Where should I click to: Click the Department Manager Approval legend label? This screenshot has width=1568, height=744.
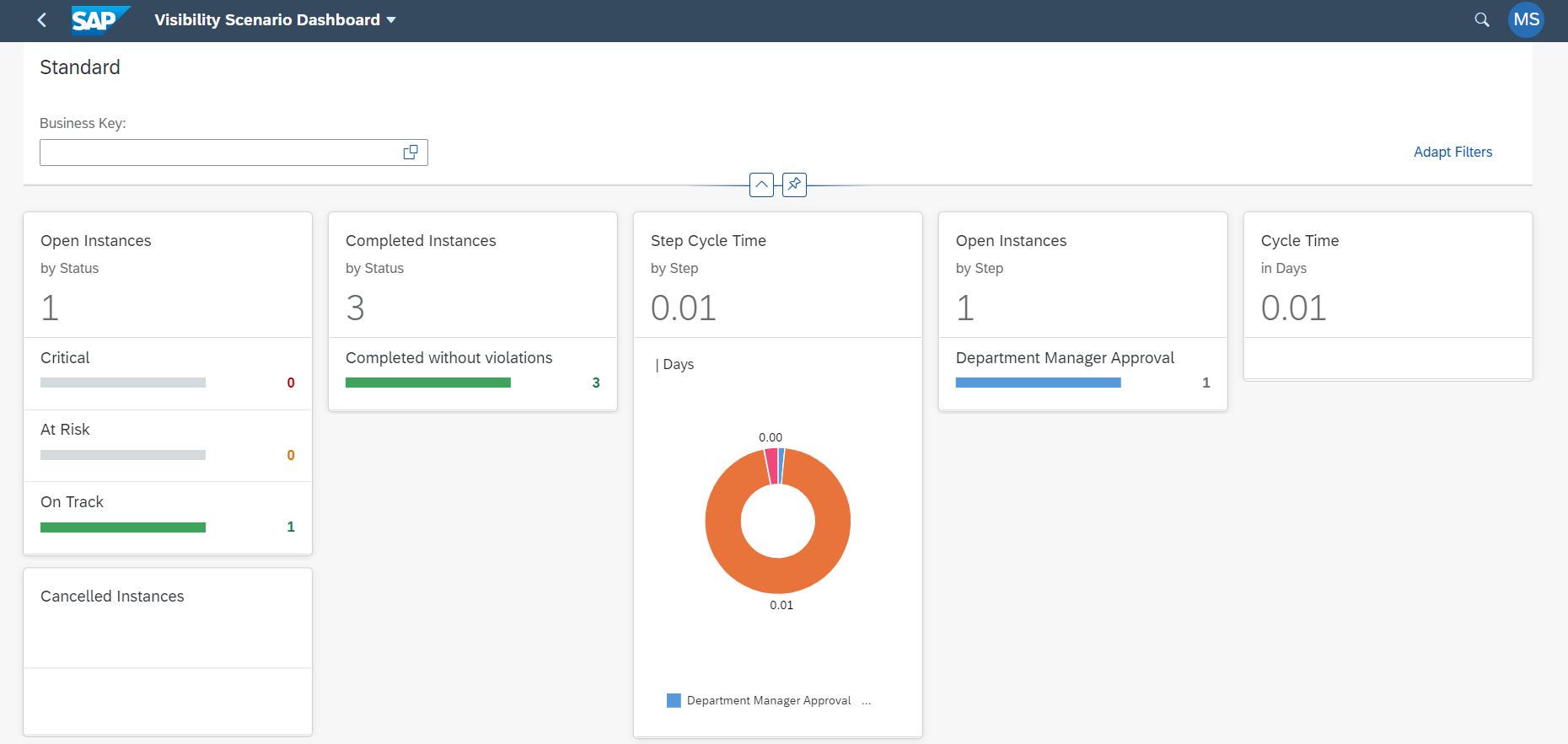pyautogui.click(x=769, y=700)
